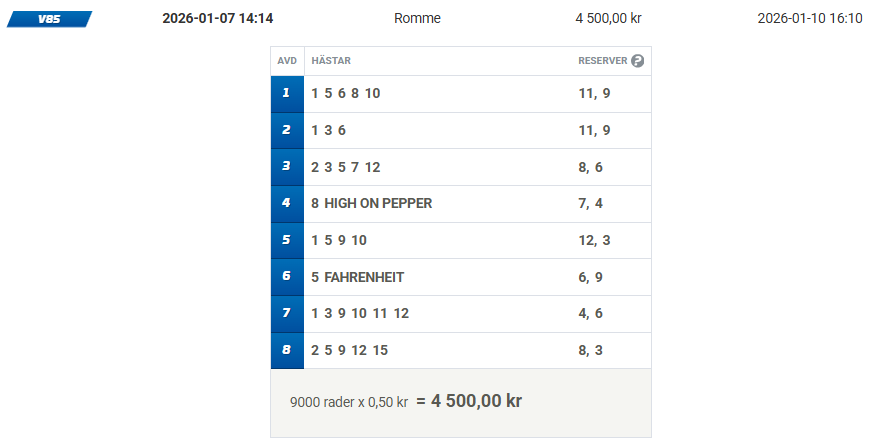Select leg 4 number badge
Screen dimensions: 895x446
[x=287, y=204]
